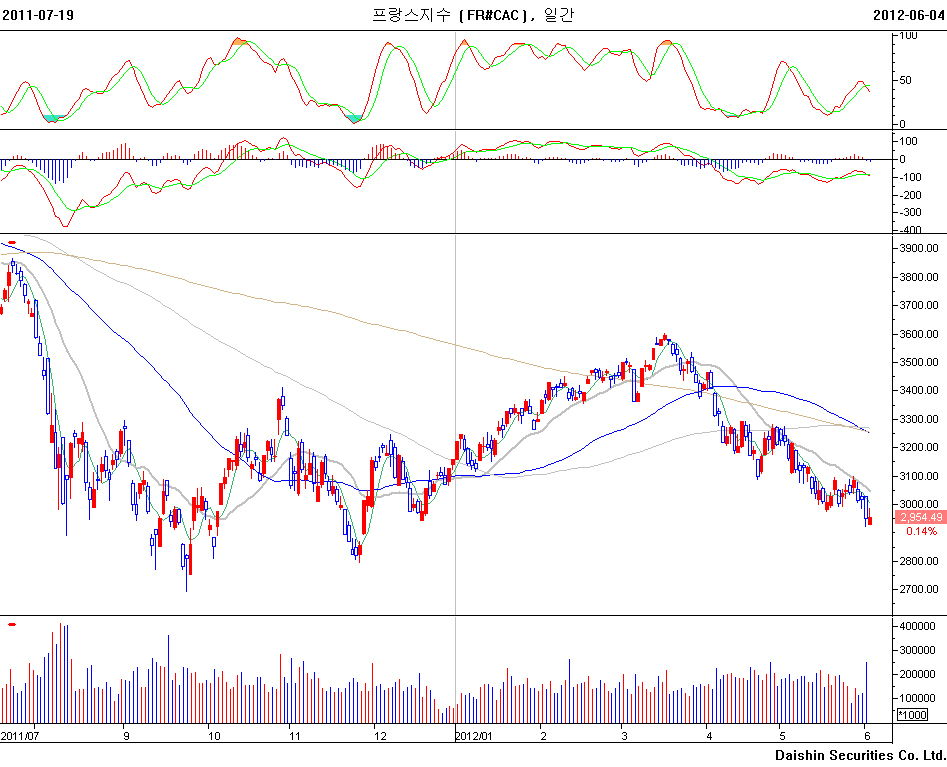Viewport: 947px width, 767px height.
Task: Select the 2,954.49 current price tag
Action: pos(920,517)
